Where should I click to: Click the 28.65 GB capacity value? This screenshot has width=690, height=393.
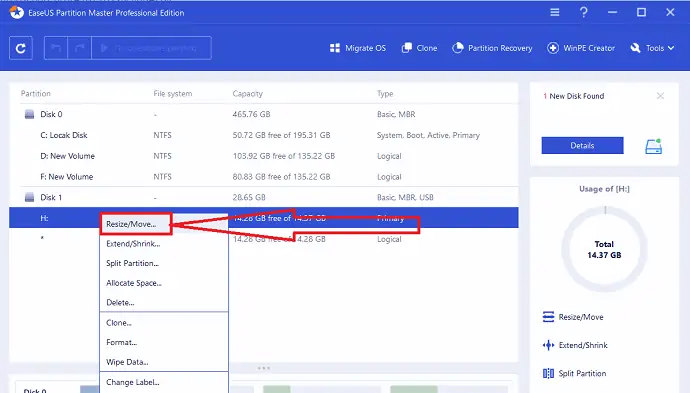pyautogui.click(x=249, y=197)
